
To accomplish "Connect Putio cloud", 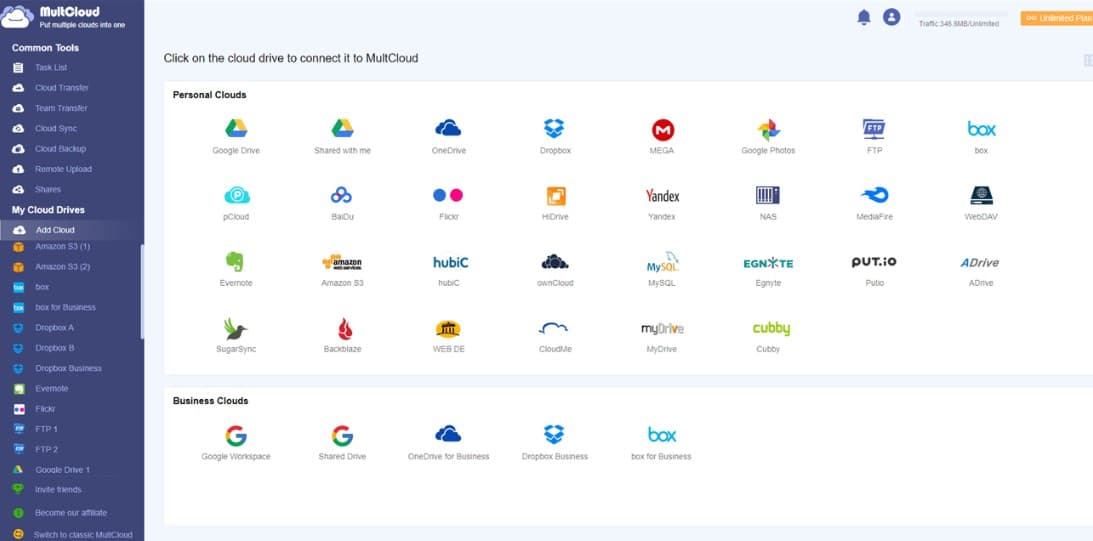I will coord(874,269).
